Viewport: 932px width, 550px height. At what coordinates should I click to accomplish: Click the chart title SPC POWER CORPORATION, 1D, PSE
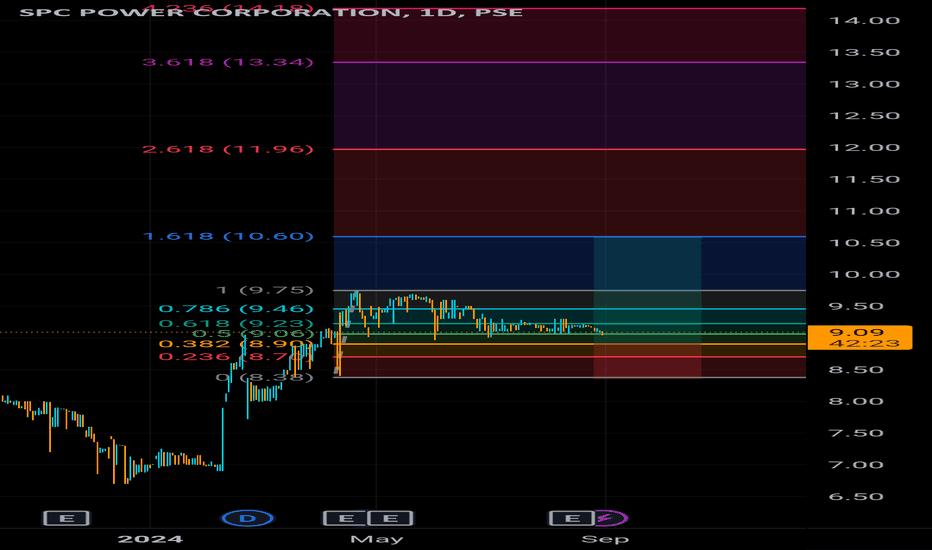coord(271,12)
